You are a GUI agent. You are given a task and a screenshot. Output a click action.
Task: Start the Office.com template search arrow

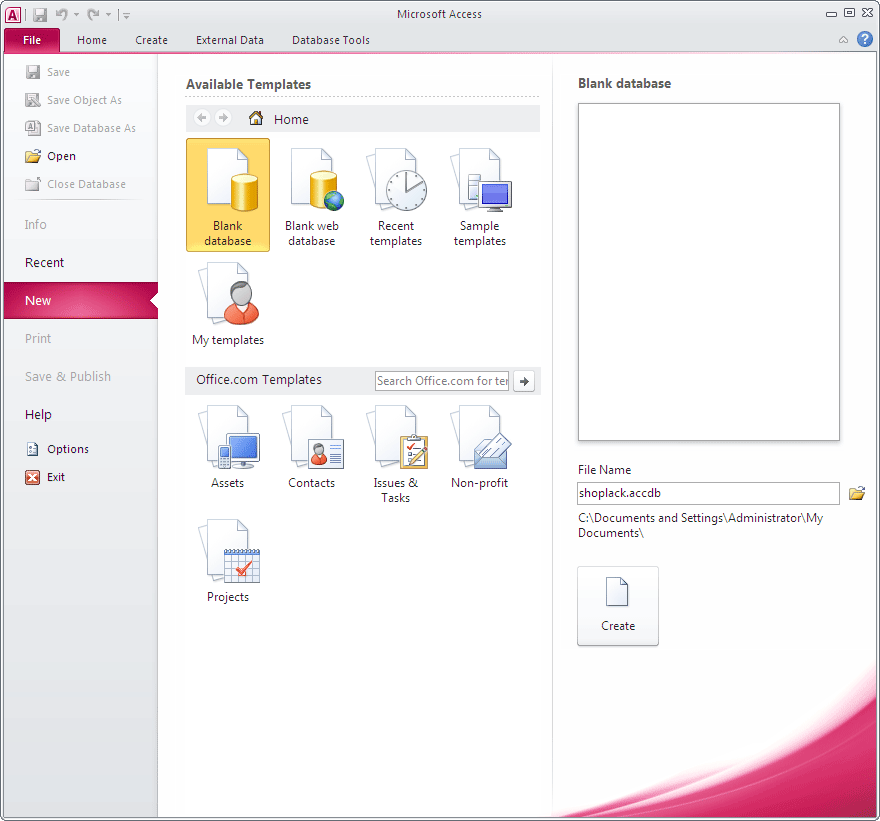pos(524,381)
